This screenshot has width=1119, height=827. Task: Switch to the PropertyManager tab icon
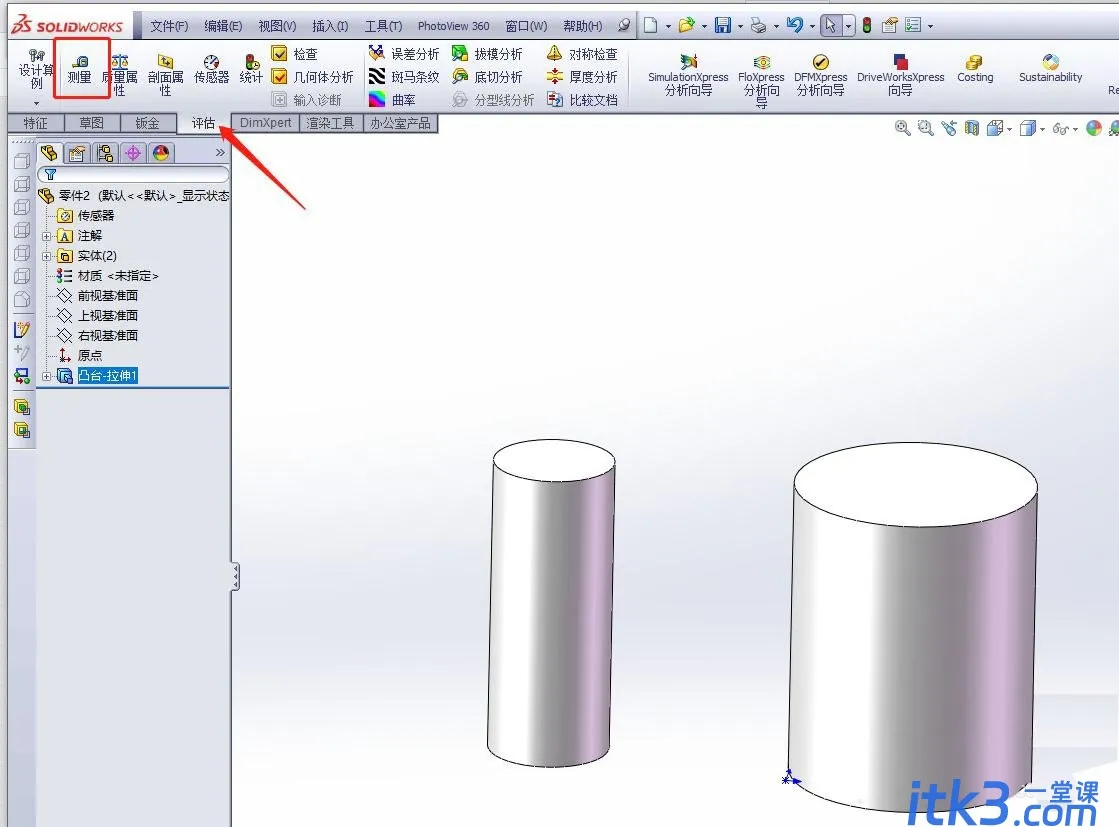(x=77, y=153)
